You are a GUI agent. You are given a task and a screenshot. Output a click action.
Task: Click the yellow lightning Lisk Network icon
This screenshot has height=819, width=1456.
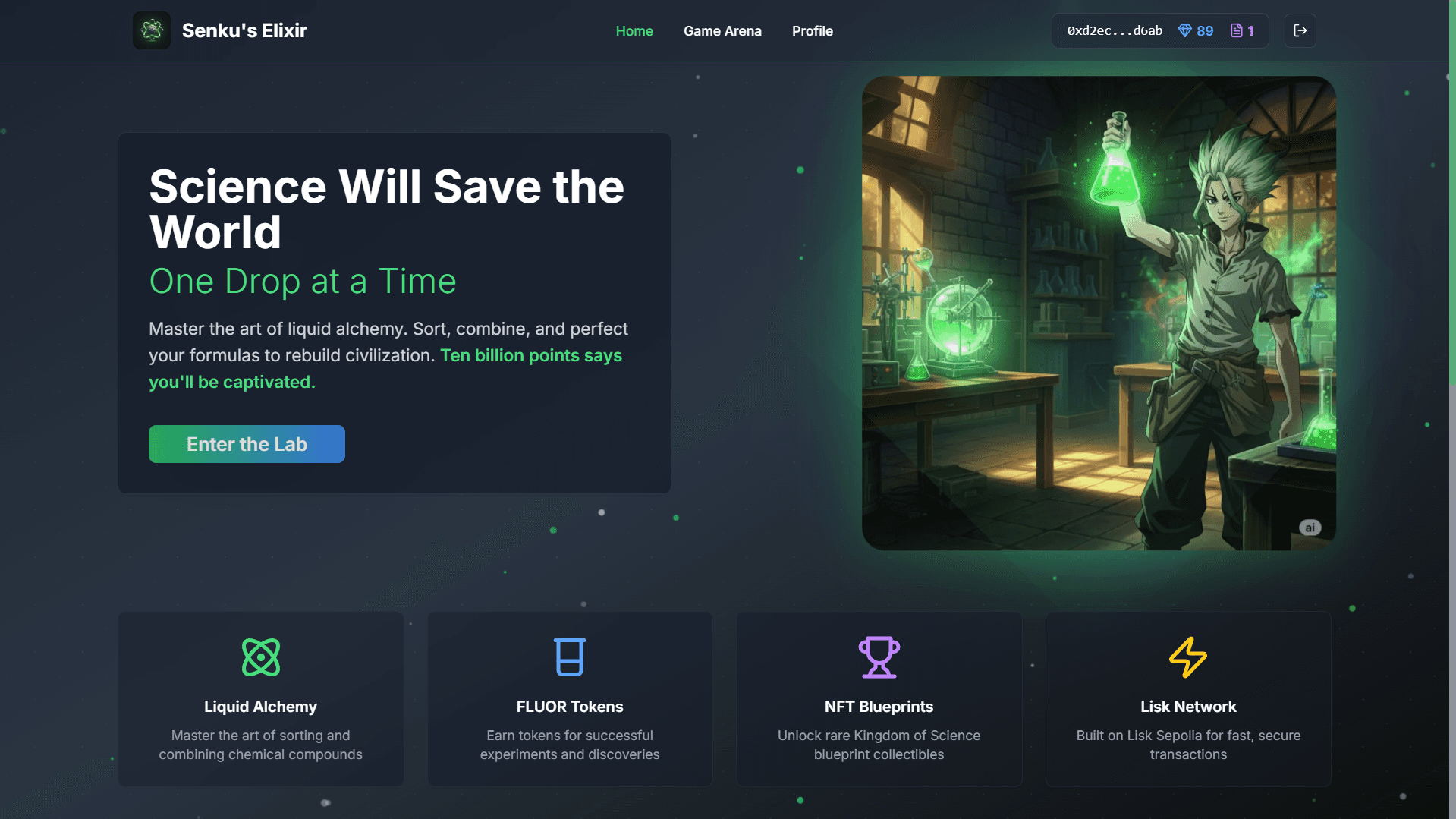tap(1188, 657)
